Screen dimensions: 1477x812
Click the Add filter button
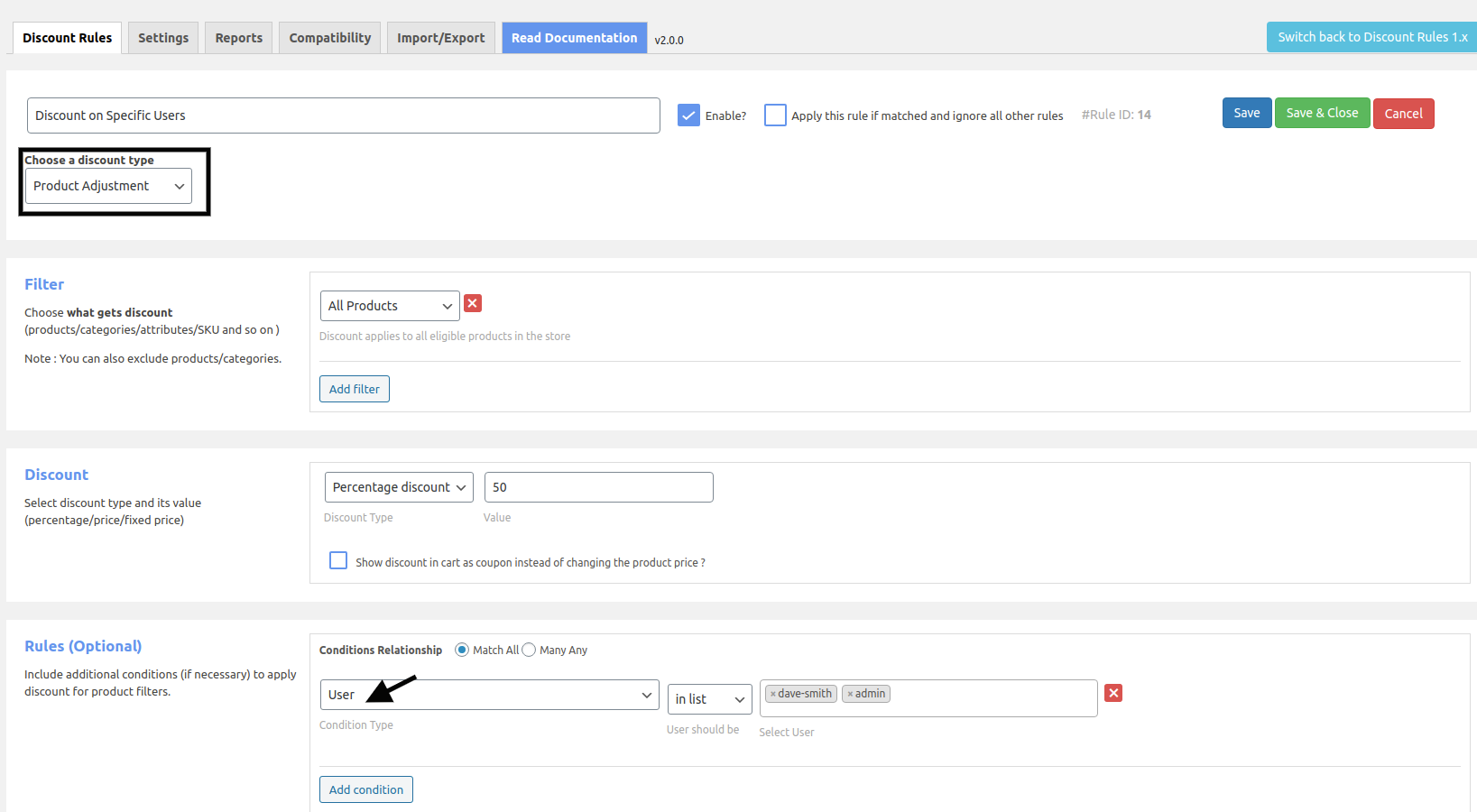click(354, 389)
